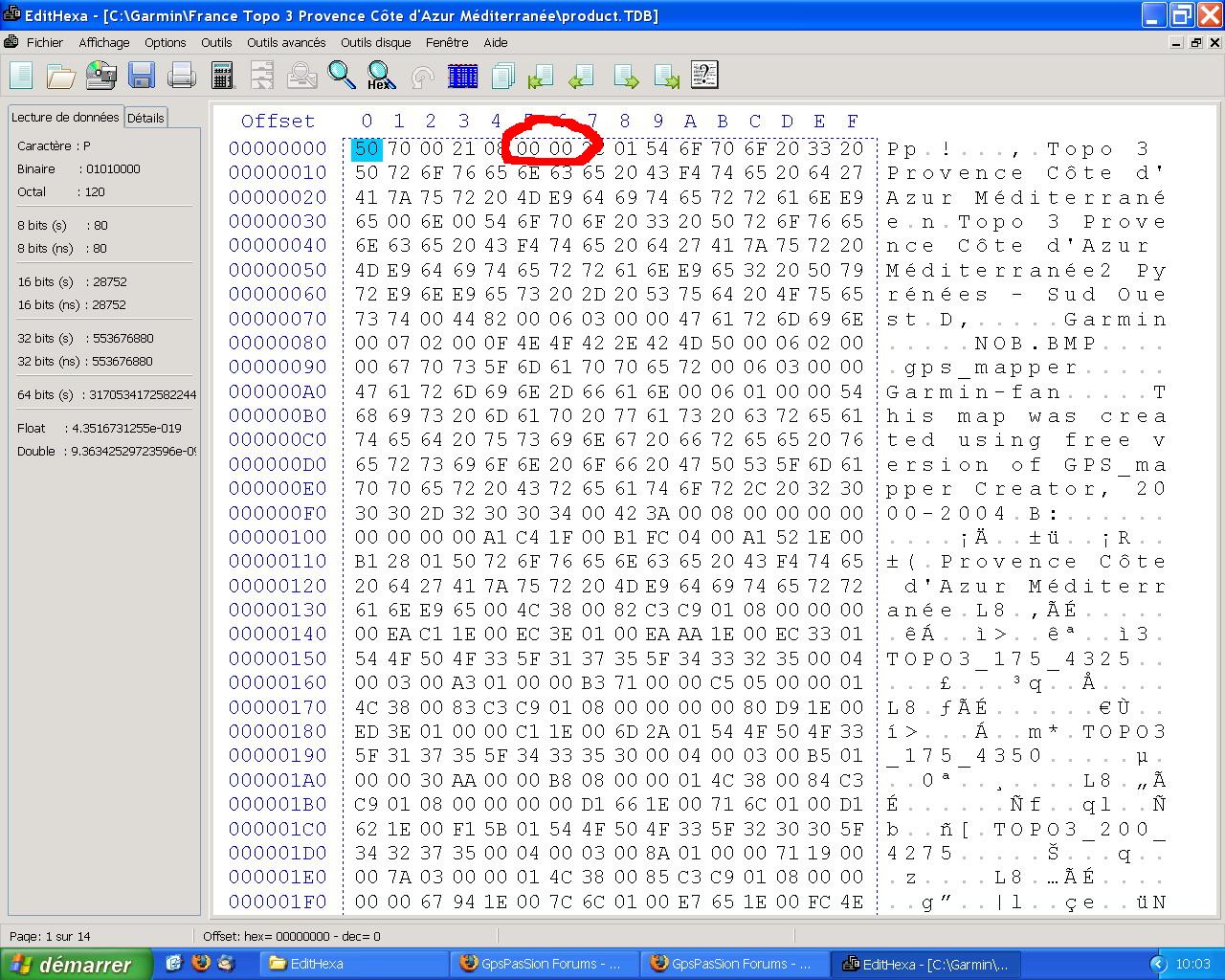This screenshot has height=980, width=1225.
Task: Click the magnifier Search icon
Action: click(342, 76)
